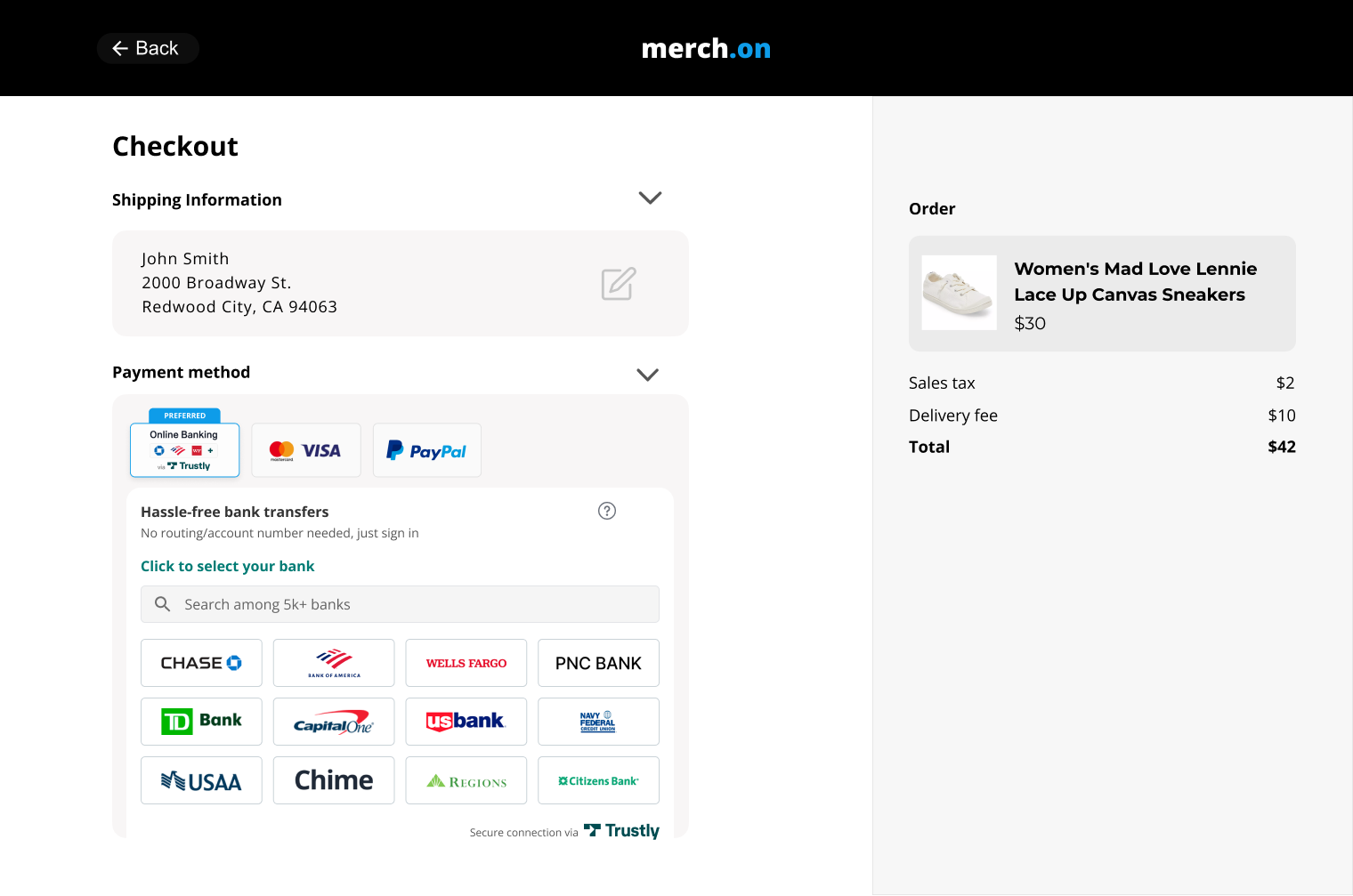
Task: Select the Online Banking payment tab
Action: point(184,449)
